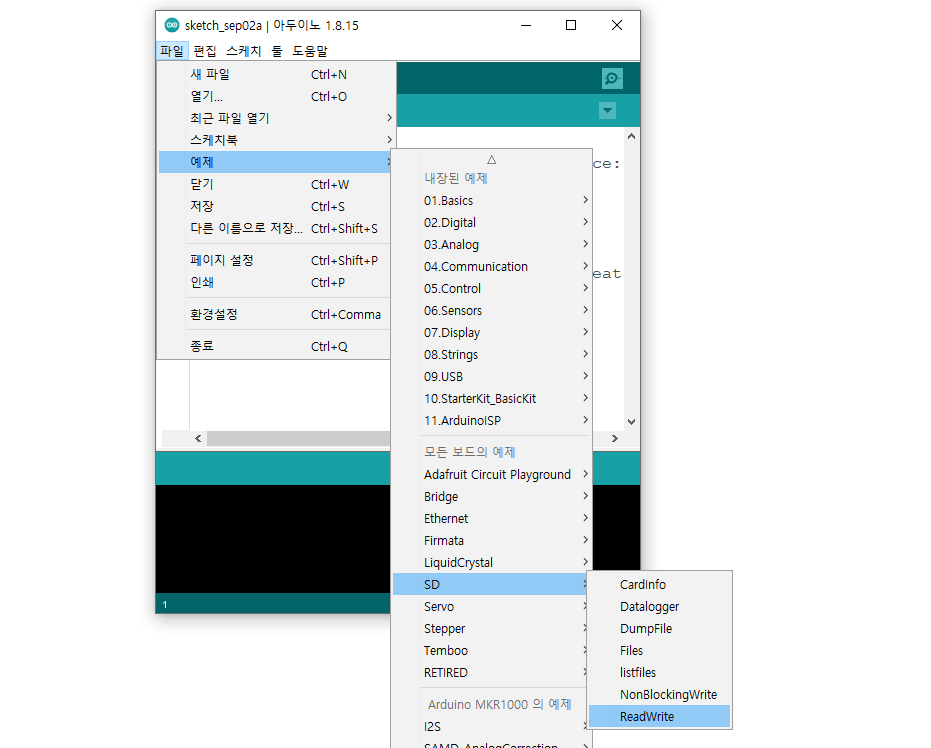This screenshot has width=931, height=748.
Task: Expand 04.Communication examples
Action: coord(492,267)
